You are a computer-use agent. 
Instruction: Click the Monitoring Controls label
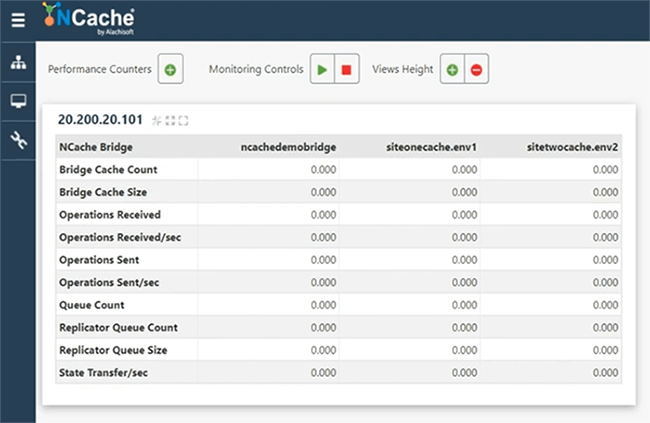[x=256, y=69]
